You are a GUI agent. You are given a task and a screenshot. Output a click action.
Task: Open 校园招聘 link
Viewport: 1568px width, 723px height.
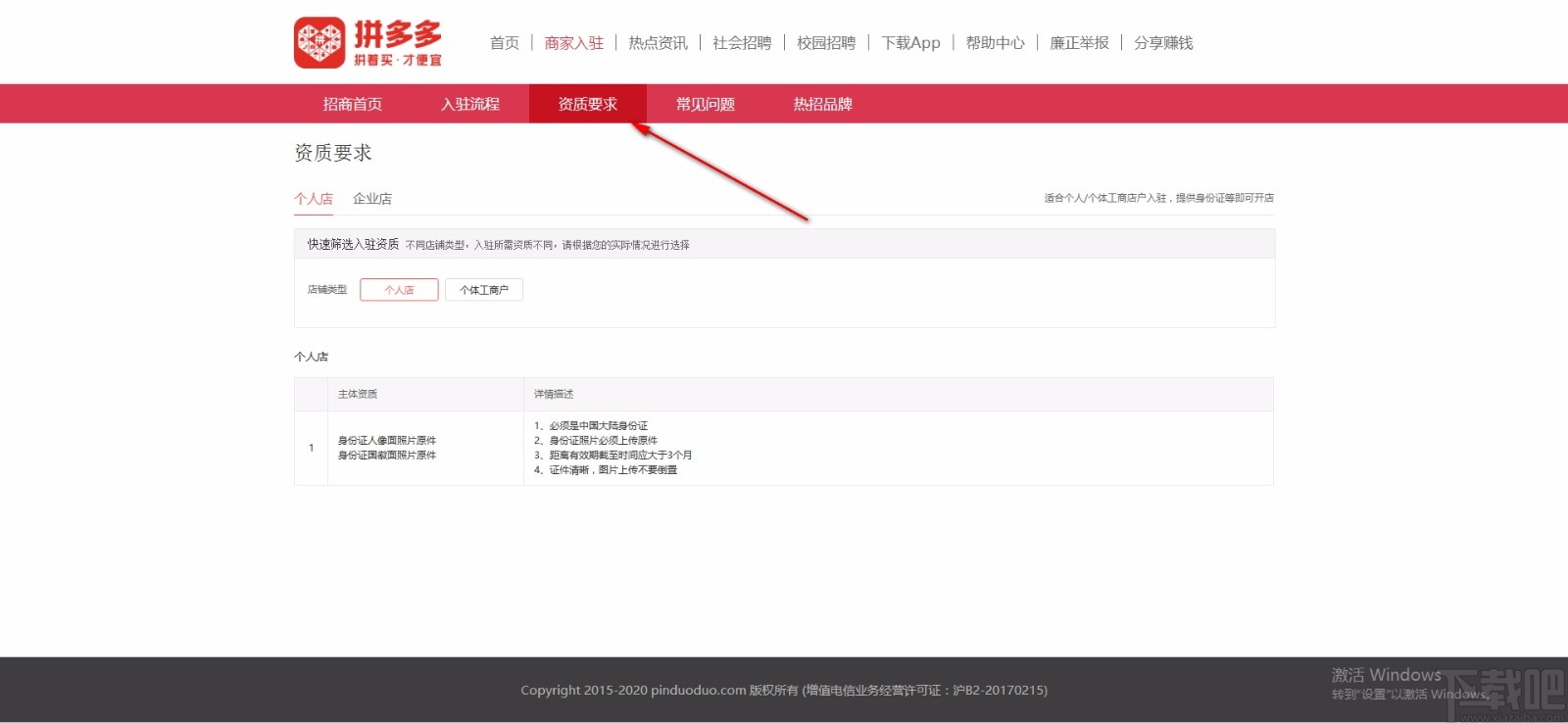pyautogui.click(x=826, y=43)
